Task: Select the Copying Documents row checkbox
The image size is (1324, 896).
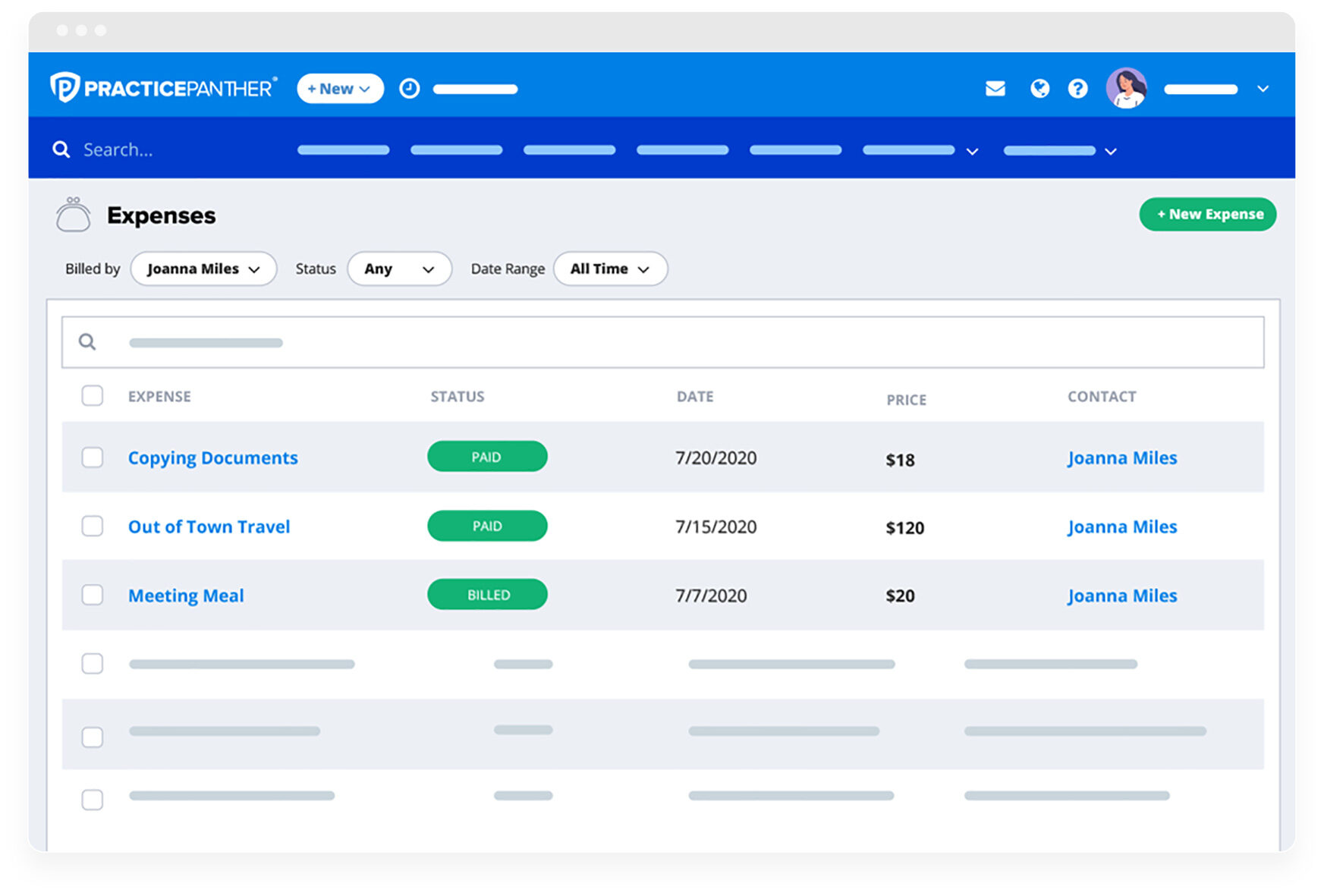Action: [92, 457]
